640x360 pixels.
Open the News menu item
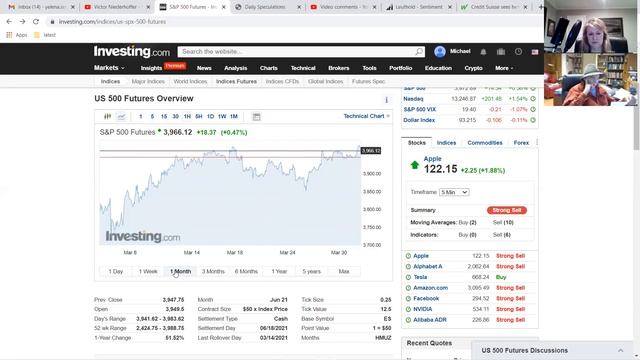coord(204,68)
